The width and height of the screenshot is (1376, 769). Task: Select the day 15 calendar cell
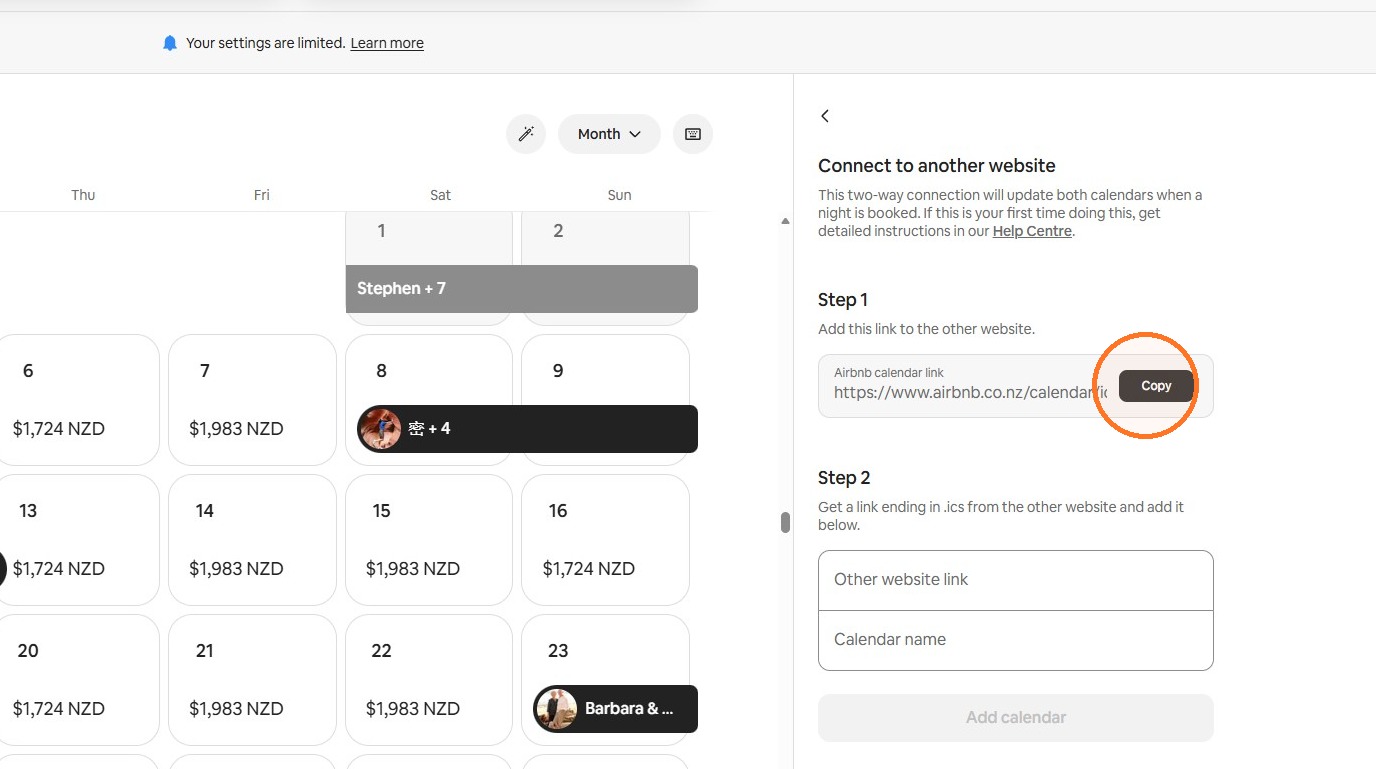(429, 540)
